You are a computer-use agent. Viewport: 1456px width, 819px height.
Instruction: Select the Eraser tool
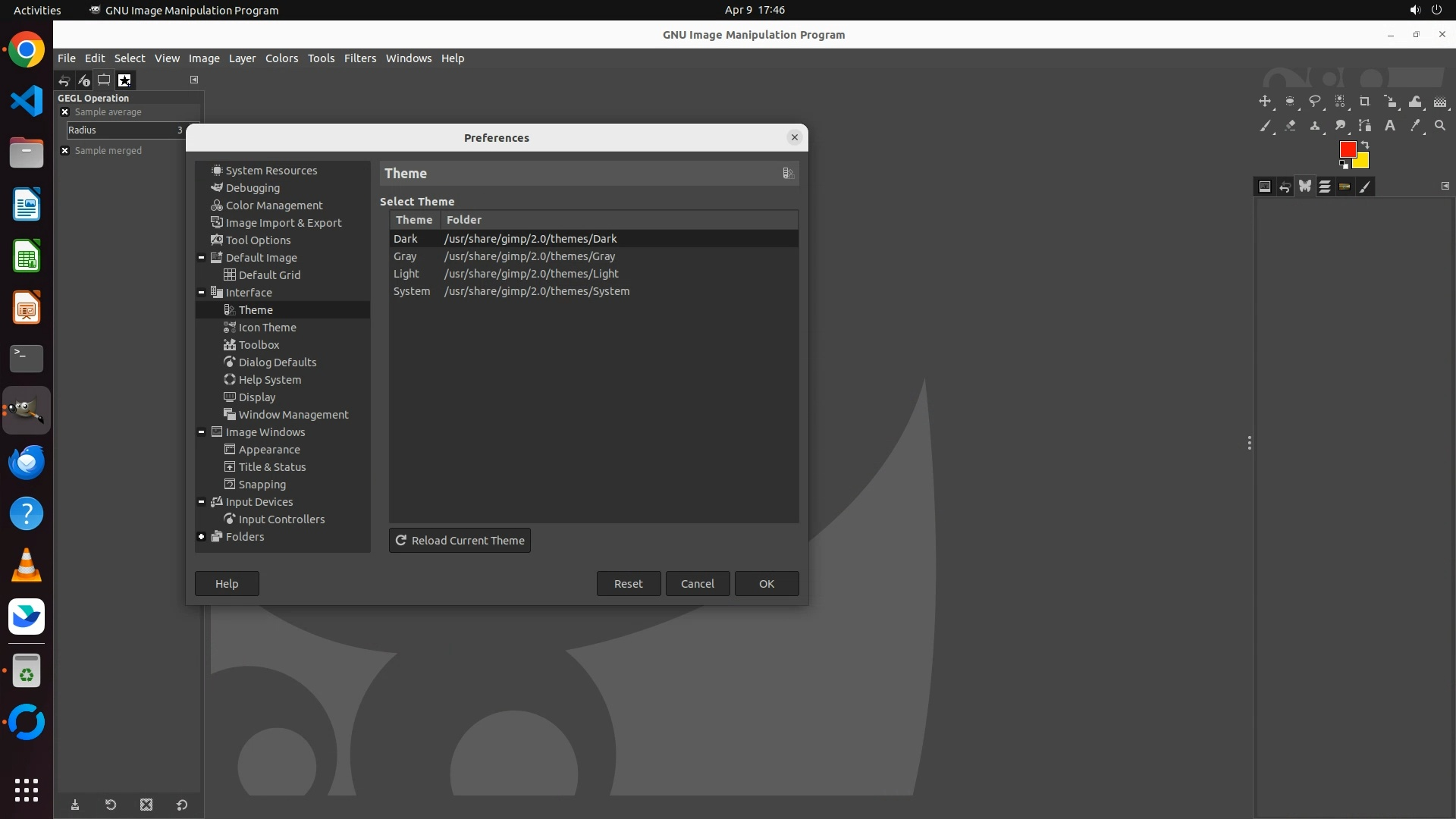1290,126
